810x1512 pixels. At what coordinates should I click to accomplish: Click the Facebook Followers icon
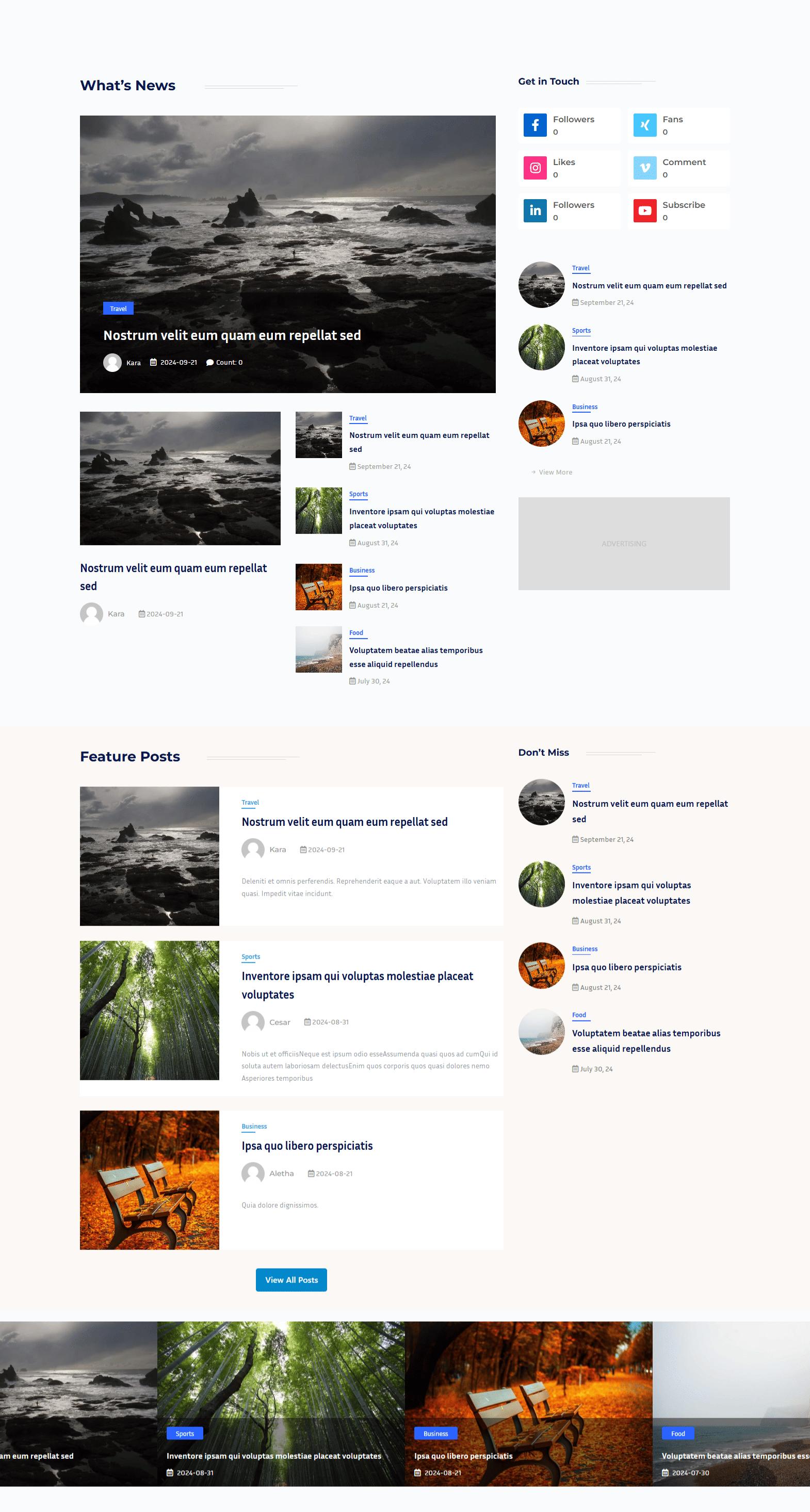[x=534, y=125]
